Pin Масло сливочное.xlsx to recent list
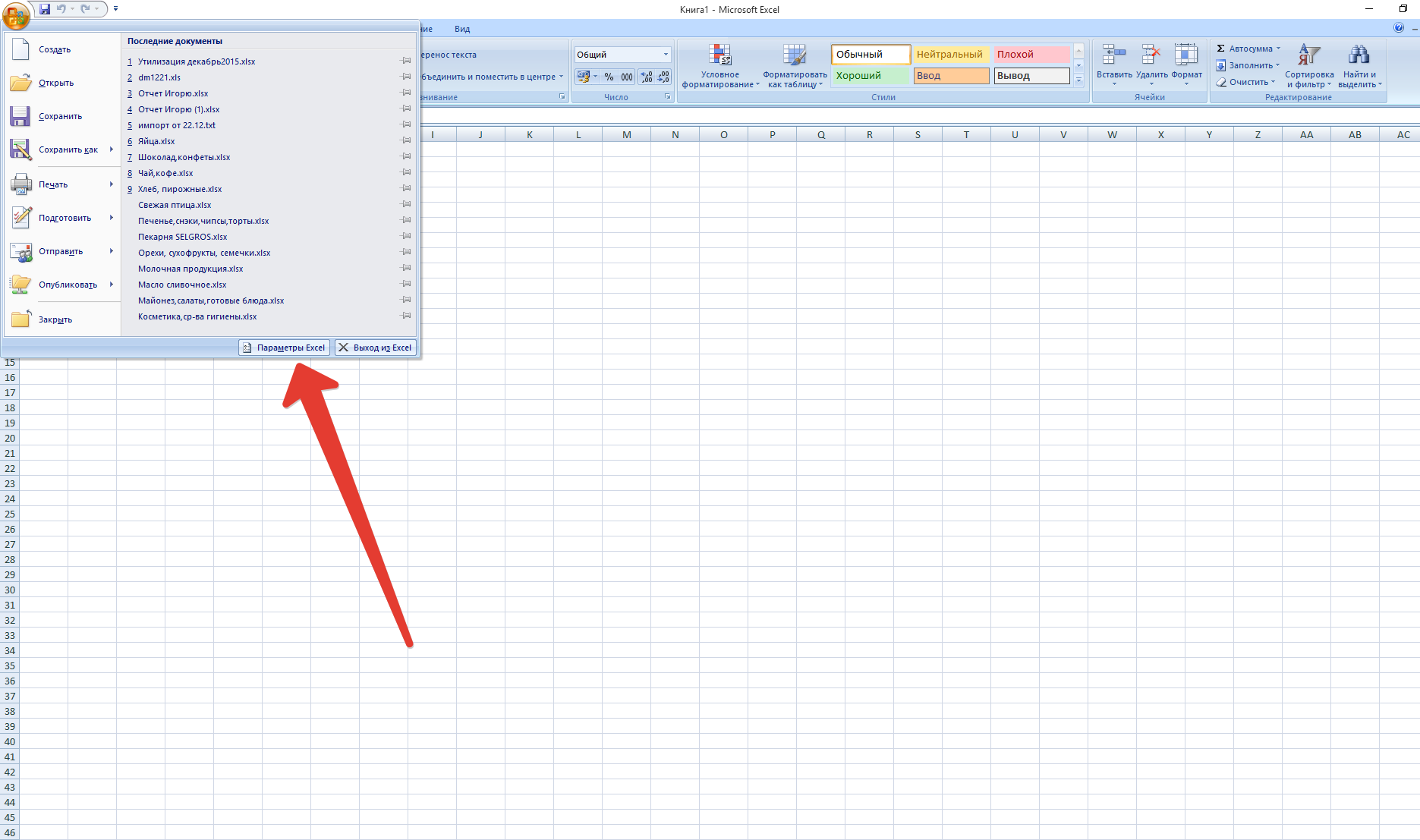The width and height of the screenshot is (1420, 840). [406, 284]
